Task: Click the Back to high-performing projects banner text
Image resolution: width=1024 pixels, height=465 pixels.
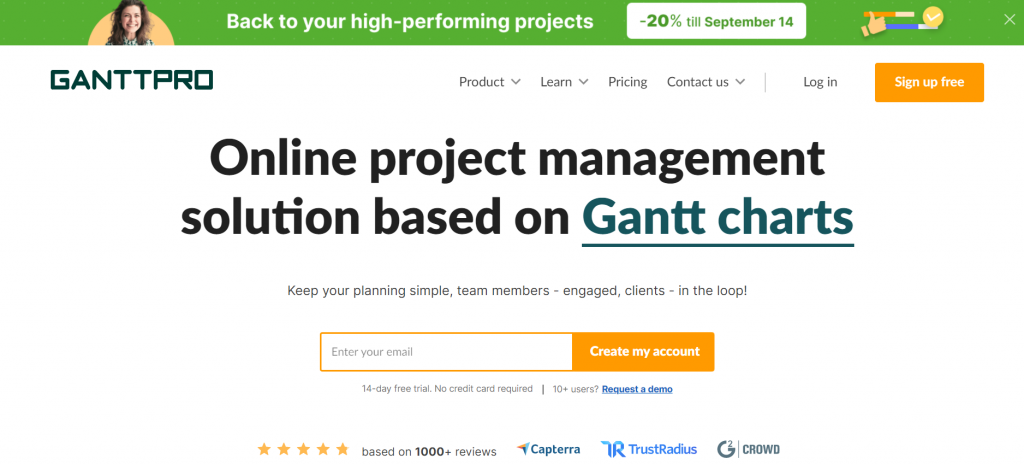Action: click(410, 22)
